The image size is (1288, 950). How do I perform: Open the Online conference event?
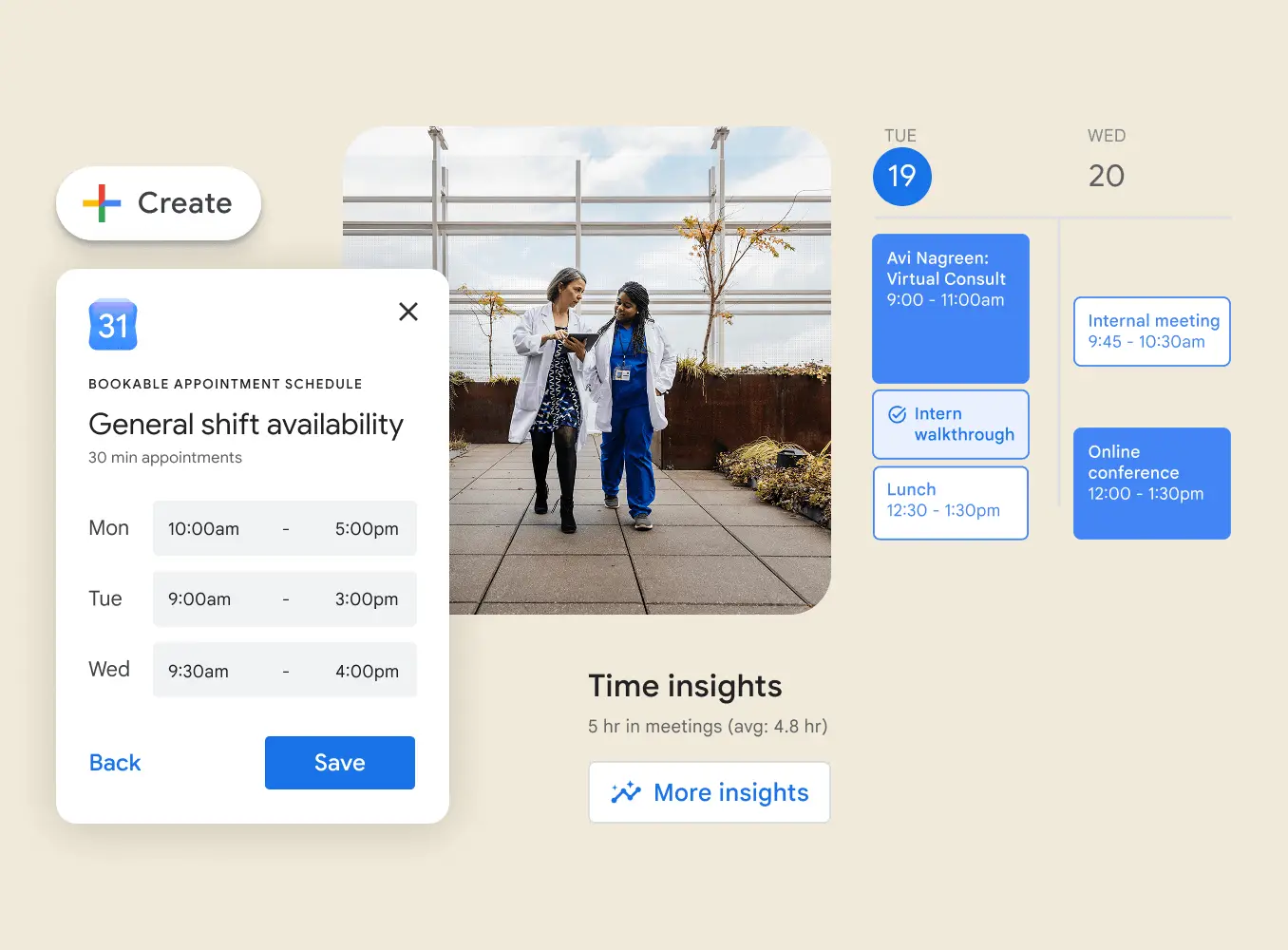(1152, 484)
